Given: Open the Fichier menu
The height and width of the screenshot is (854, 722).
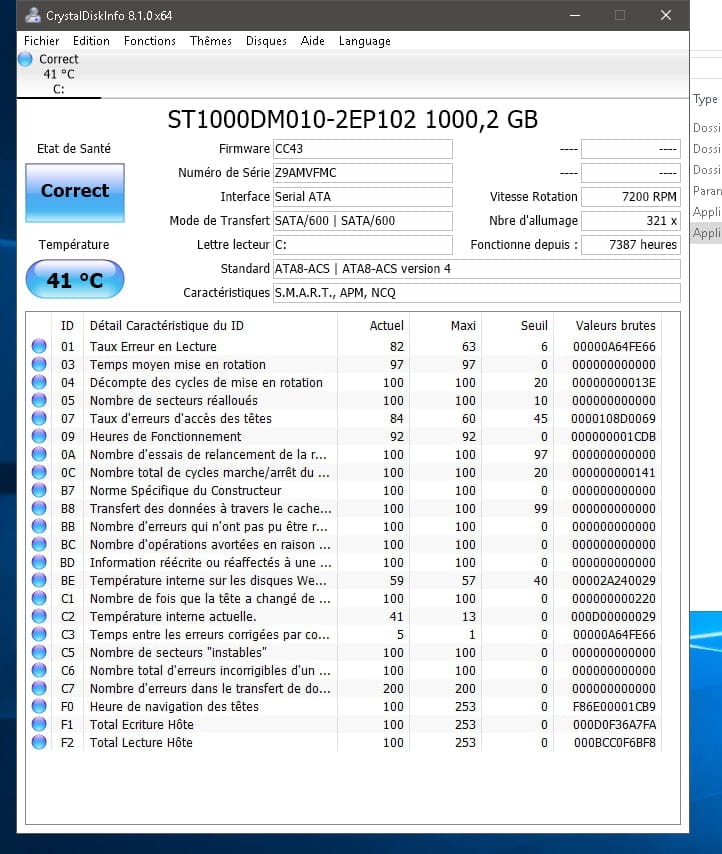Looking at the screenshot, I should (x=42, y=41).
